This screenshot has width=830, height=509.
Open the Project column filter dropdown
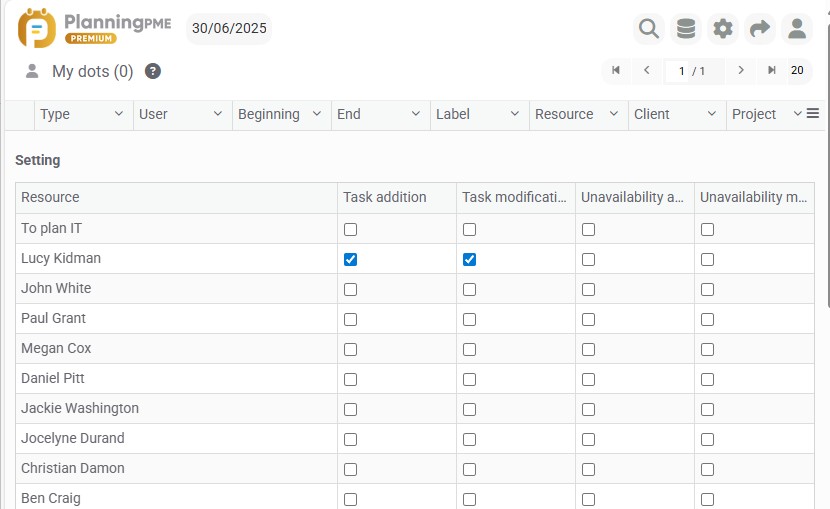click(x=797, y=113)
